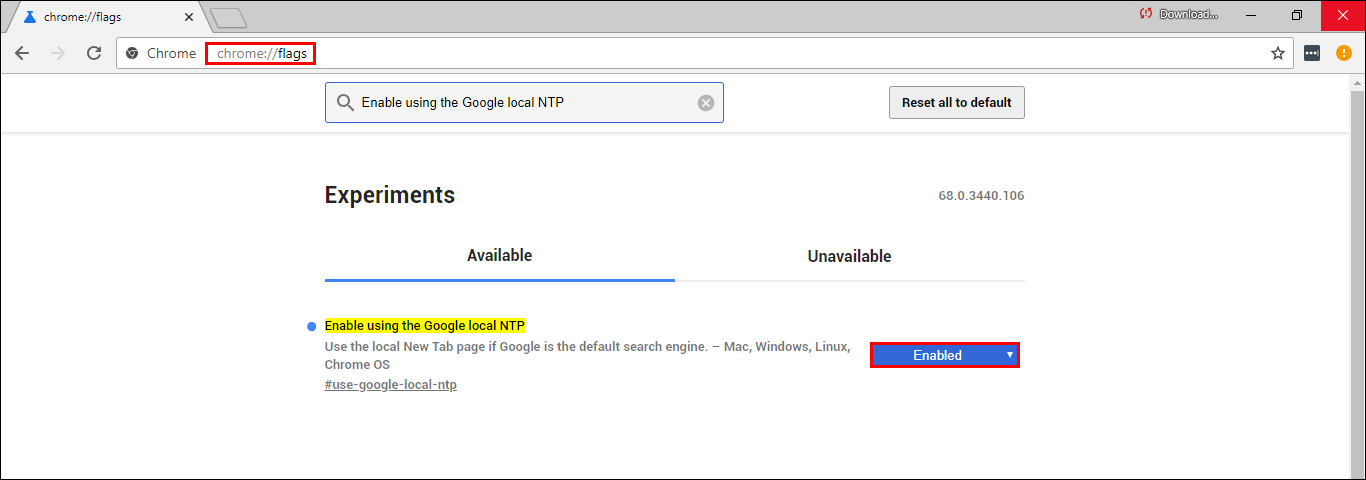
Task: Click highlighted 'Enable using the Google local NTP' title
Action: click(x=425, y=326)
